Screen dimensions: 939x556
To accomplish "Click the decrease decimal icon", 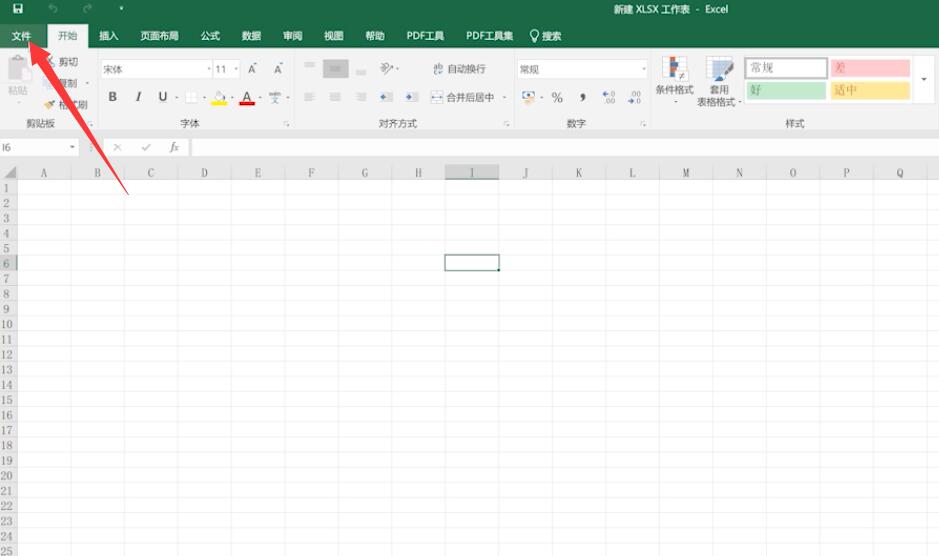I will 635,97.
